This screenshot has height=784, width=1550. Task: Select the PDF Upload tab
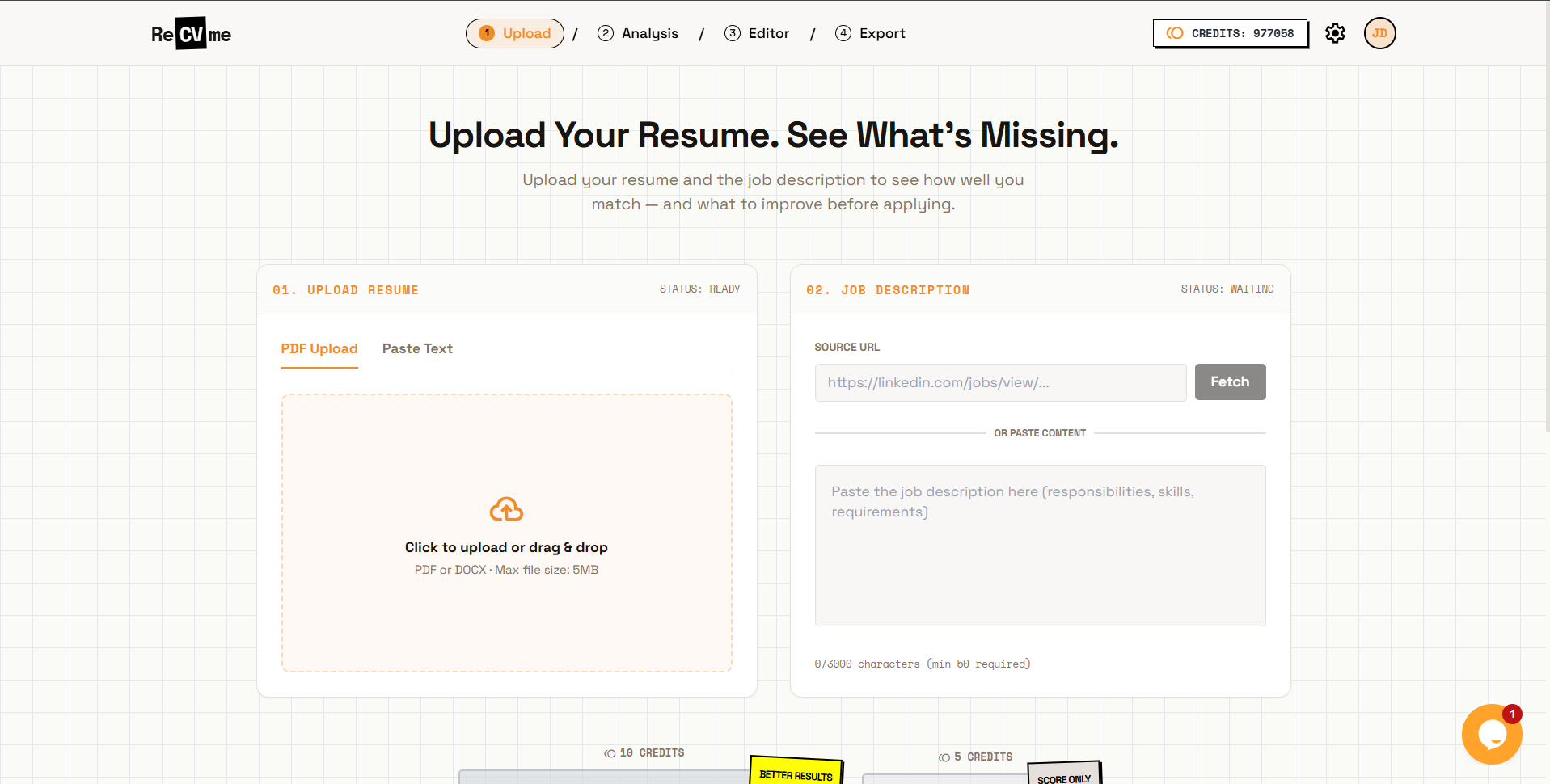click(x=319, y=349)
